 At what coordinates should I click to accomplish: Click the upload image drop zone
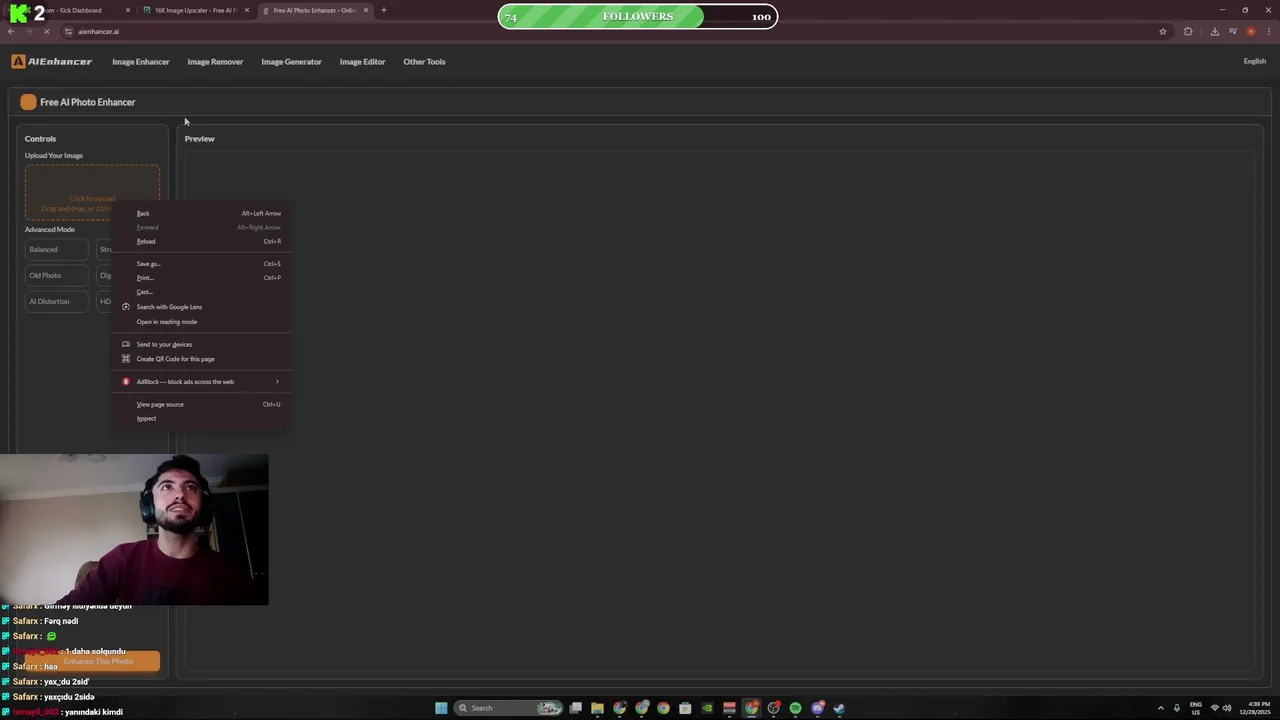coord(92,192)
